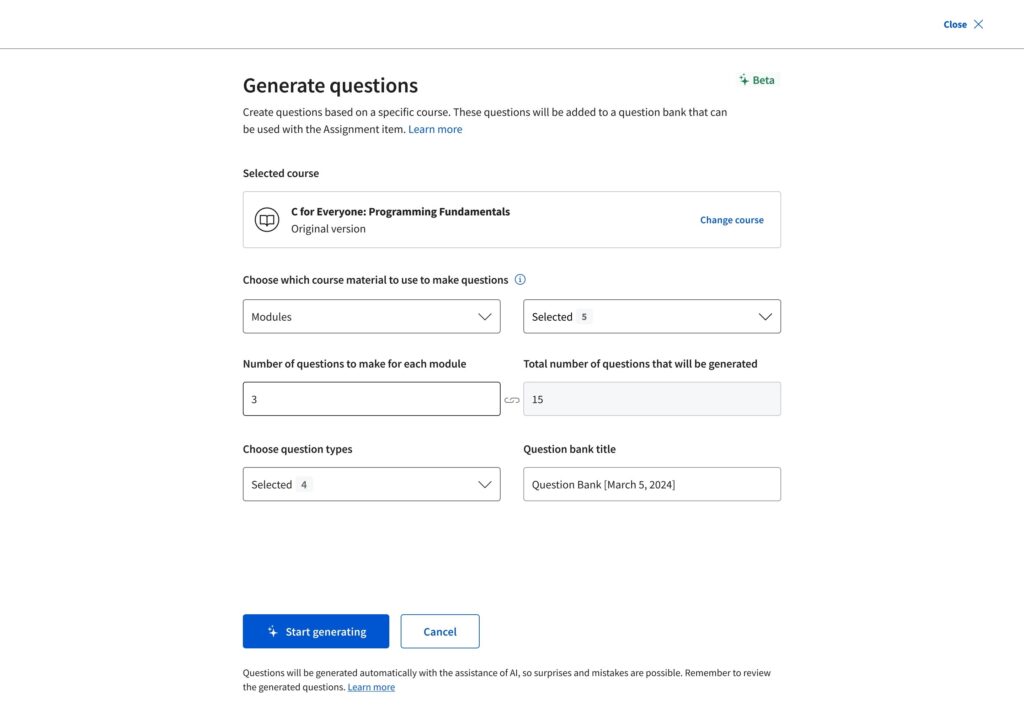The height and width of the screenshot is (728, 1024).
Task: Click the info icon beside course material label
Action: click(x=520, y=280)
